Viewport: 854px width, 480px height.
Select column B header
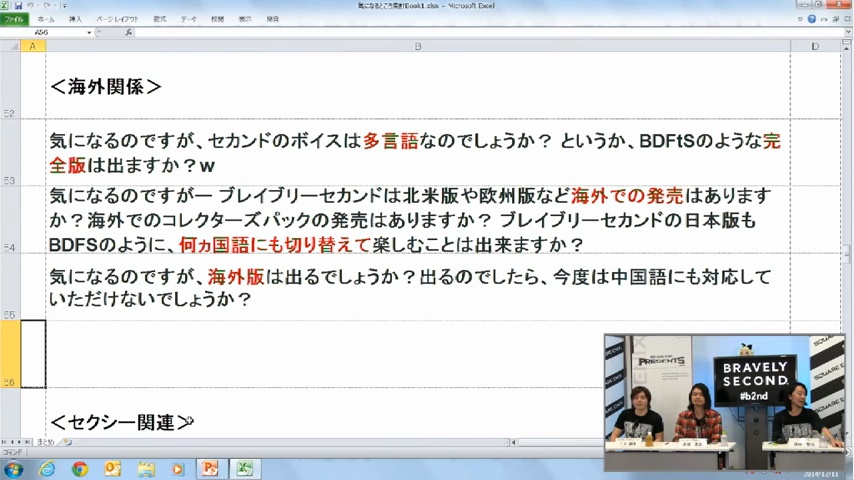coord(418,46)
